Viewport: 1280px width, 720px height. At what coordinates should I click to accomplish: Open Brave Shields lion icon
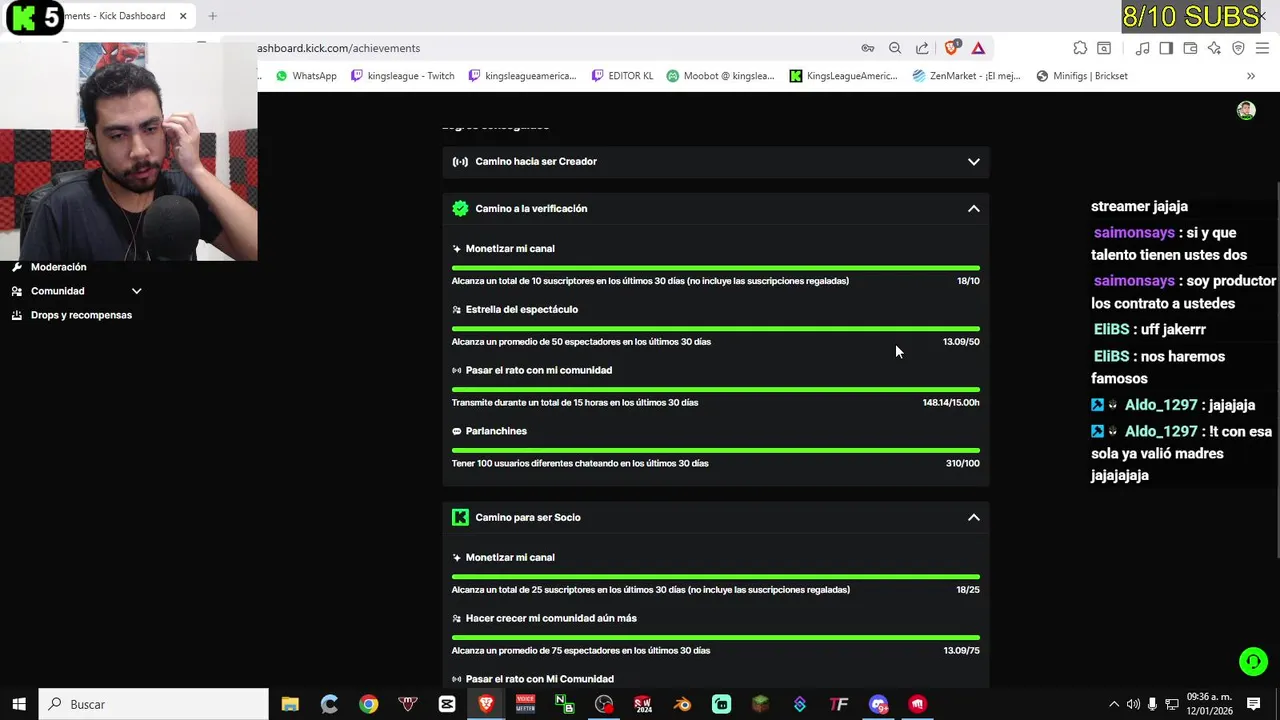coord(951,47)
